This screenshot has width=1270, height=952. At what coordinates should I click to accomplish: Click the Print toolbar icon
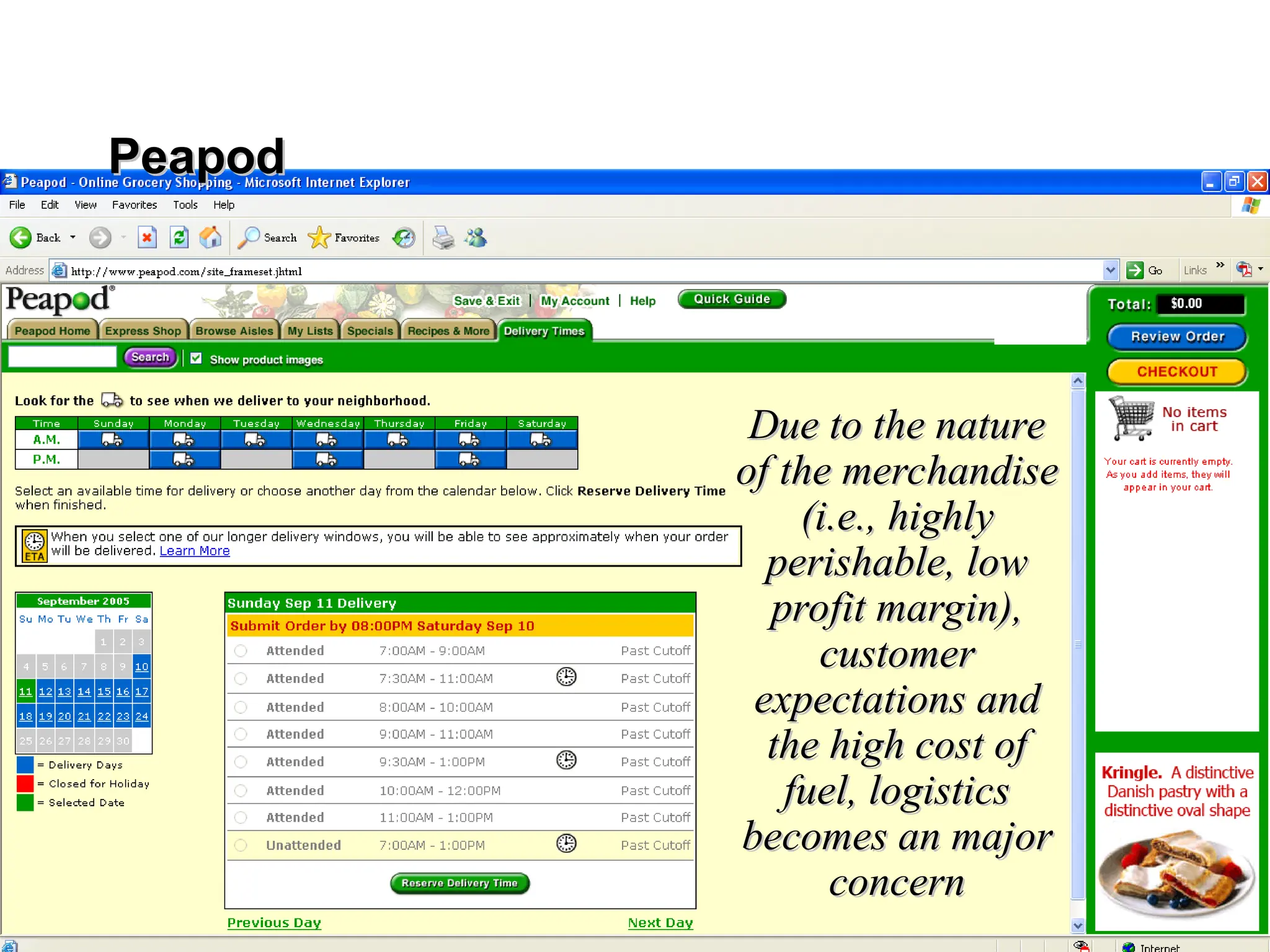443,238
